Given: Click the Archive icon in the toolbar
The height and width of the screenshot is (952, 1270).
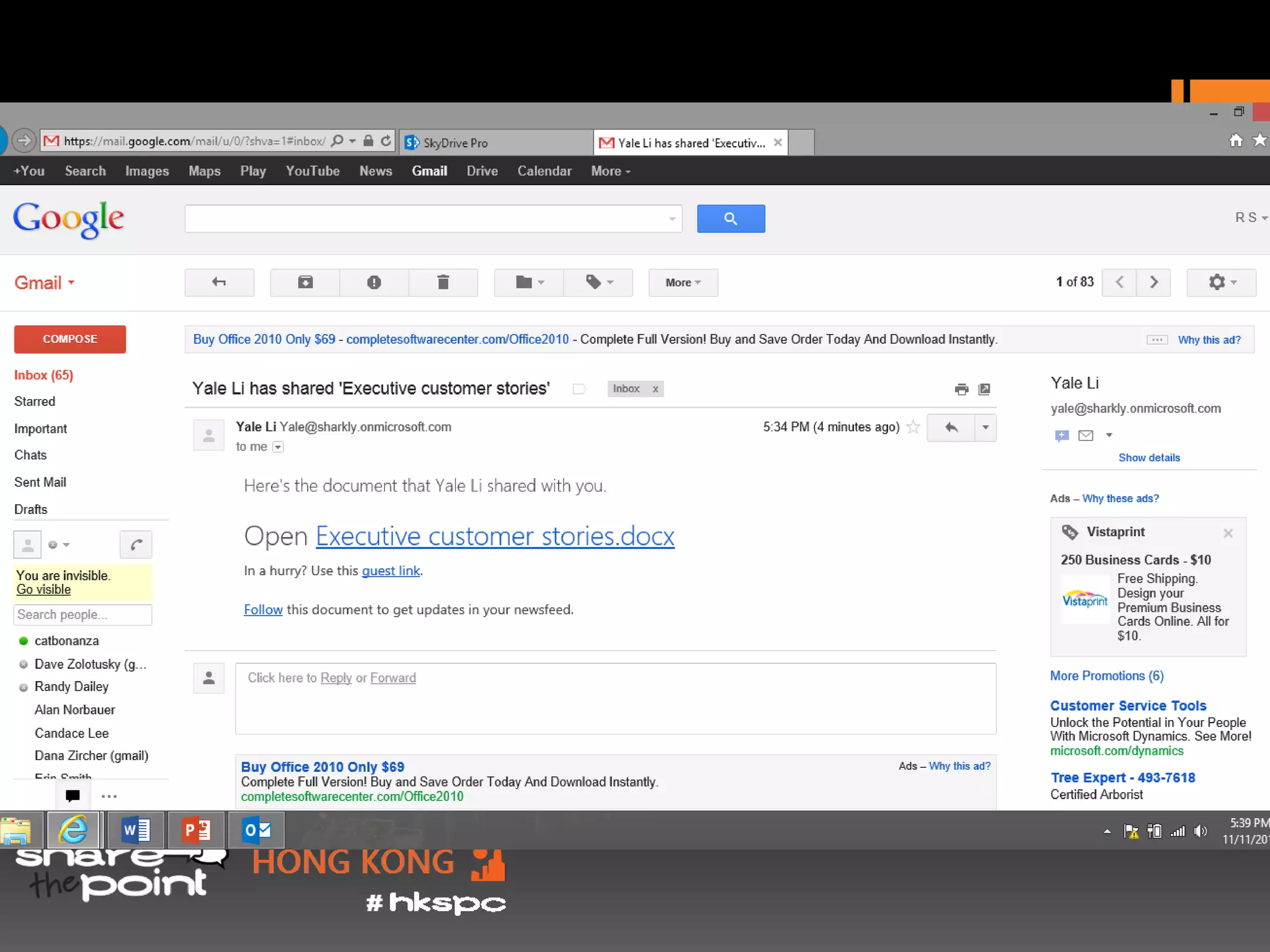Looking at the screenshot, I should (x=305, y=283).
